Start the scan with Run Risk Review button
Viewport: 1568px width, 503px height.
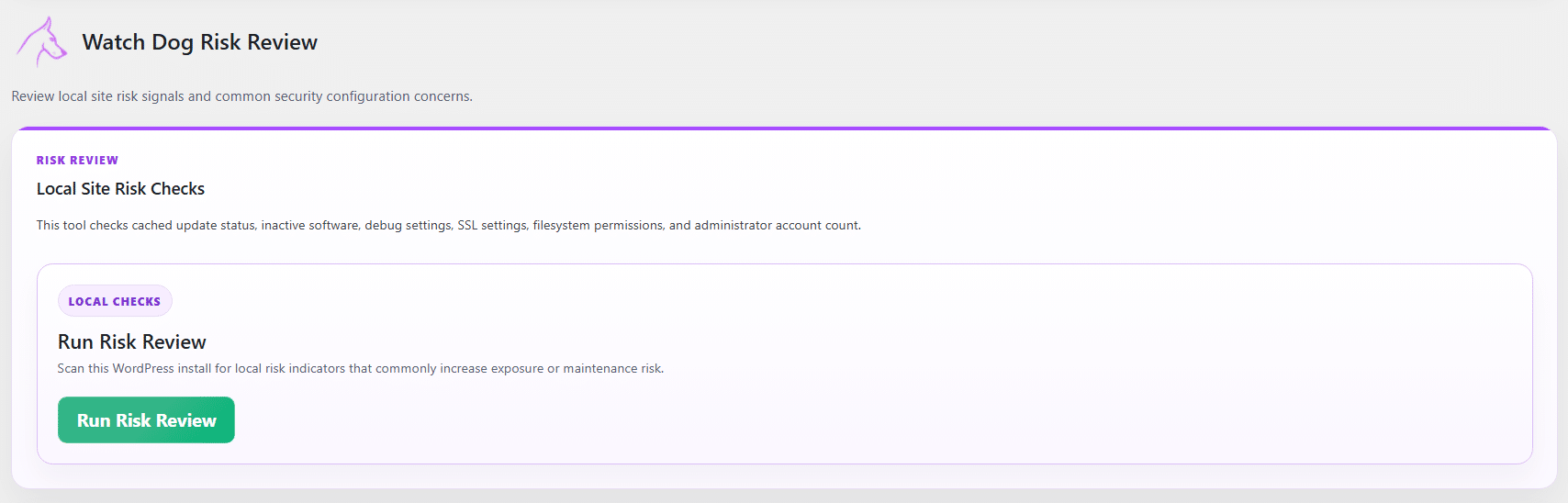pyautogui.click(x=146, y=420)
